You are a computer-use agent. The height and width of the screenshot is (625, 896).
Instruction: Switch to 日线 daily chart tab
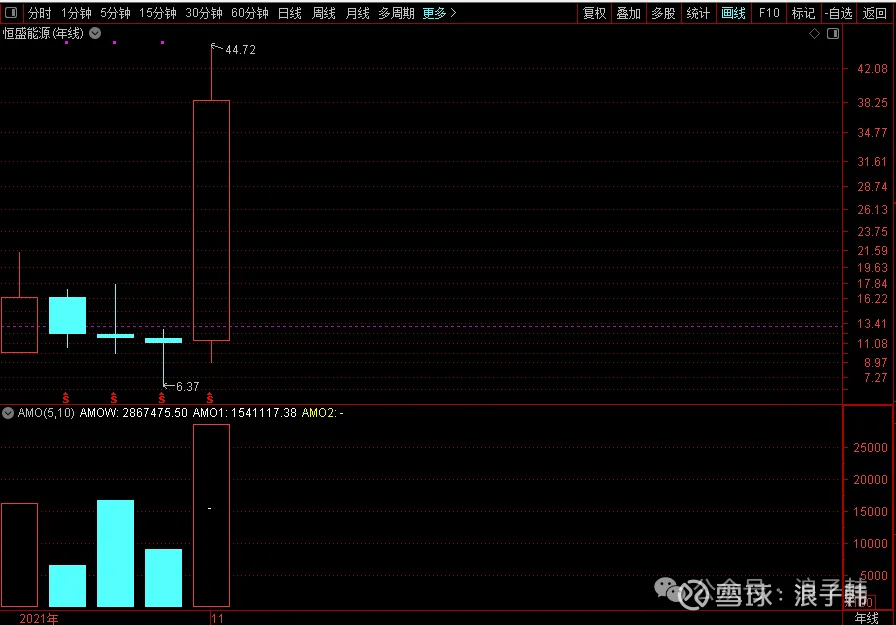tap(289, 13)
